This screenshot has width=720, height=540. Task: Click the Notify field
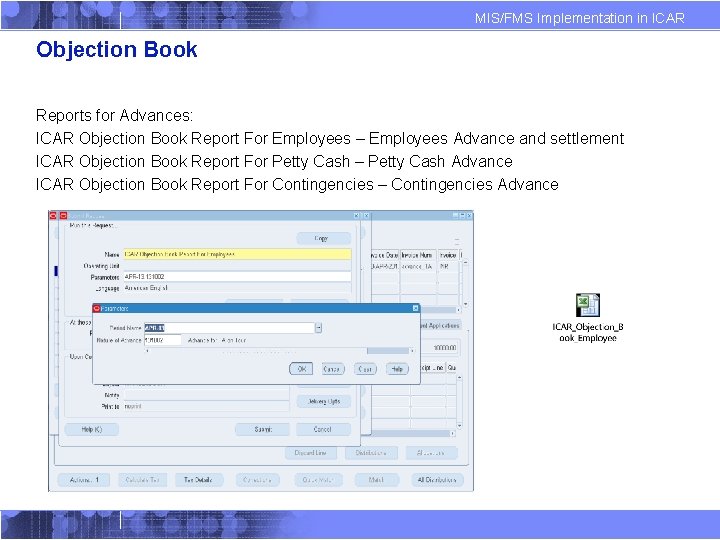(207, 395)
